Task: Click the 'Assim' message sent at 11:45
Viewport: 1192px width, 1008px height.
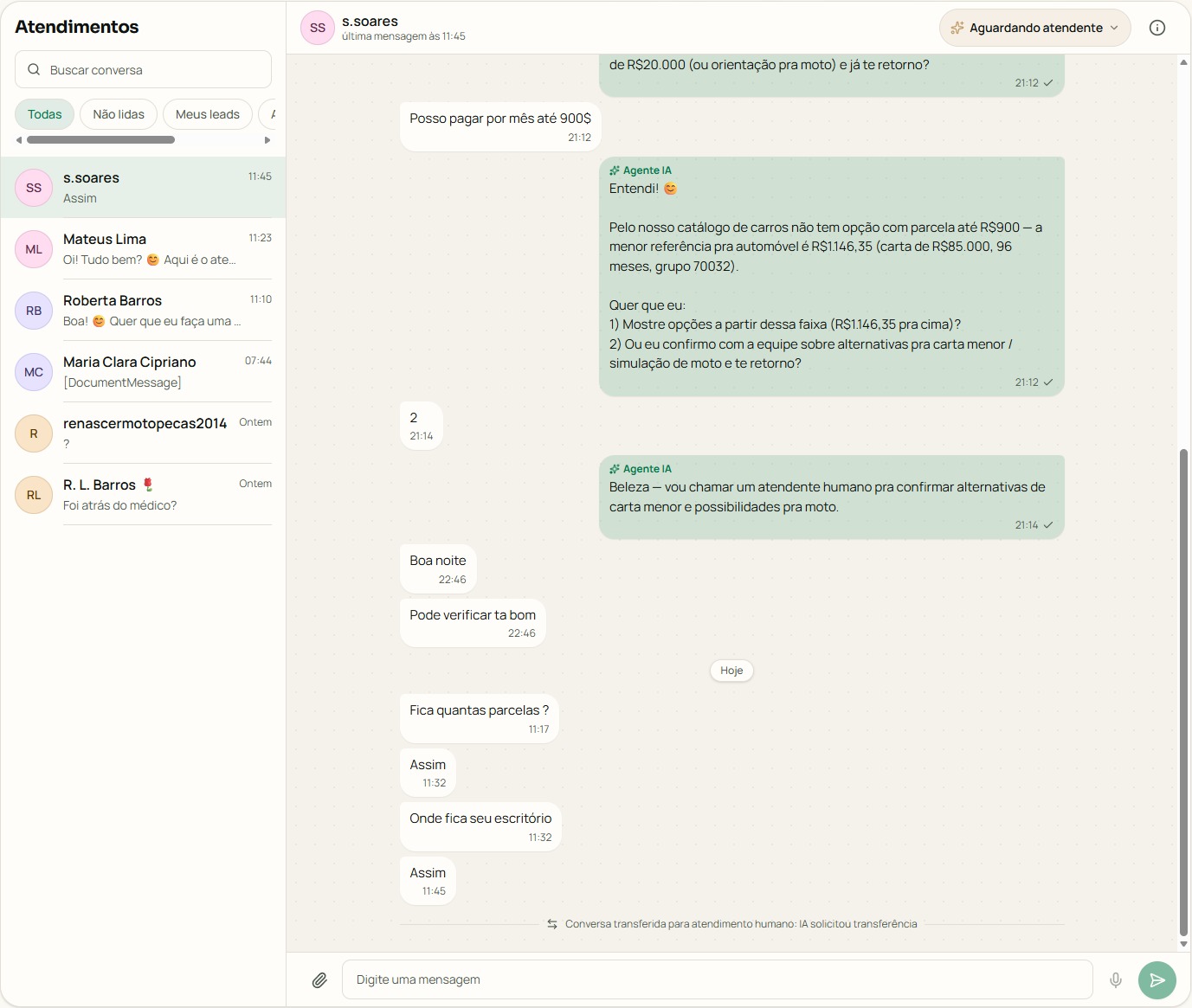Action: tap(428, 882)
